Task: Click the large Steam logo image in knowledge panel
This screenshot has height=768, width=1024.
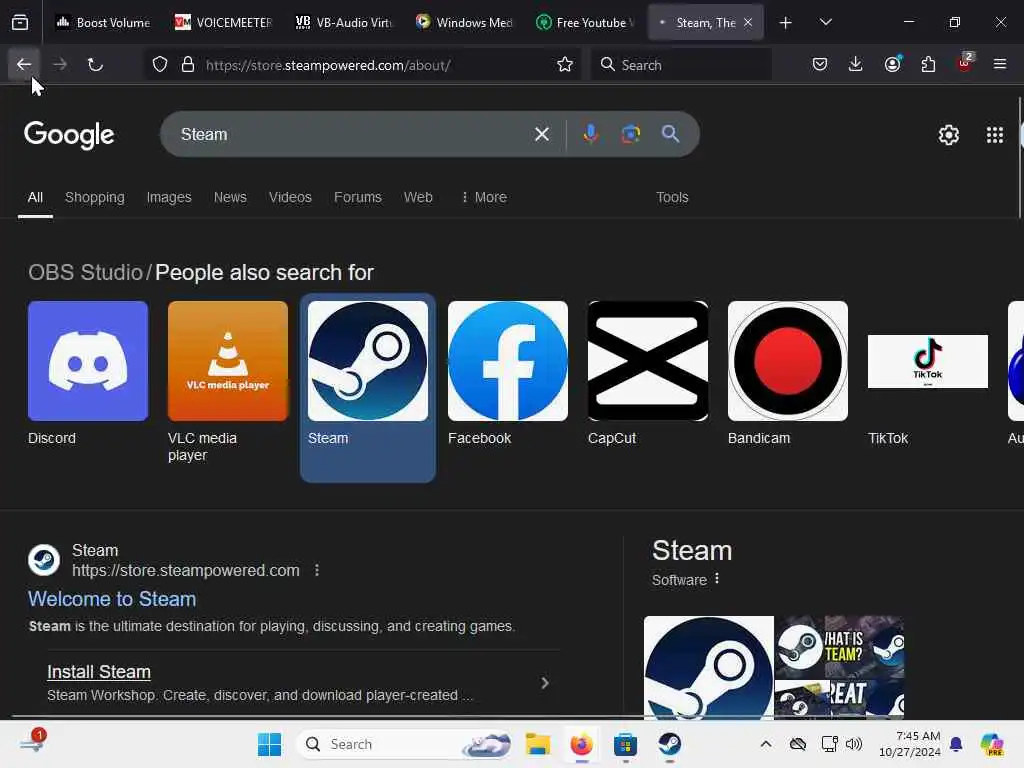Action: point(709,667)
